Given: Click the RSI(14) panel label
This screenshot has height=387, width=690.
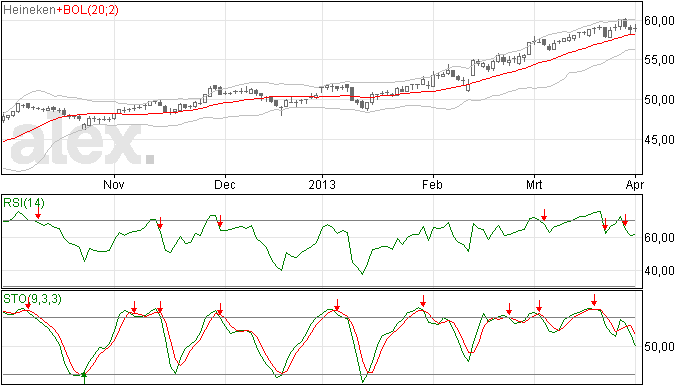Looking at the screenshot, I should tap(24, 203).
